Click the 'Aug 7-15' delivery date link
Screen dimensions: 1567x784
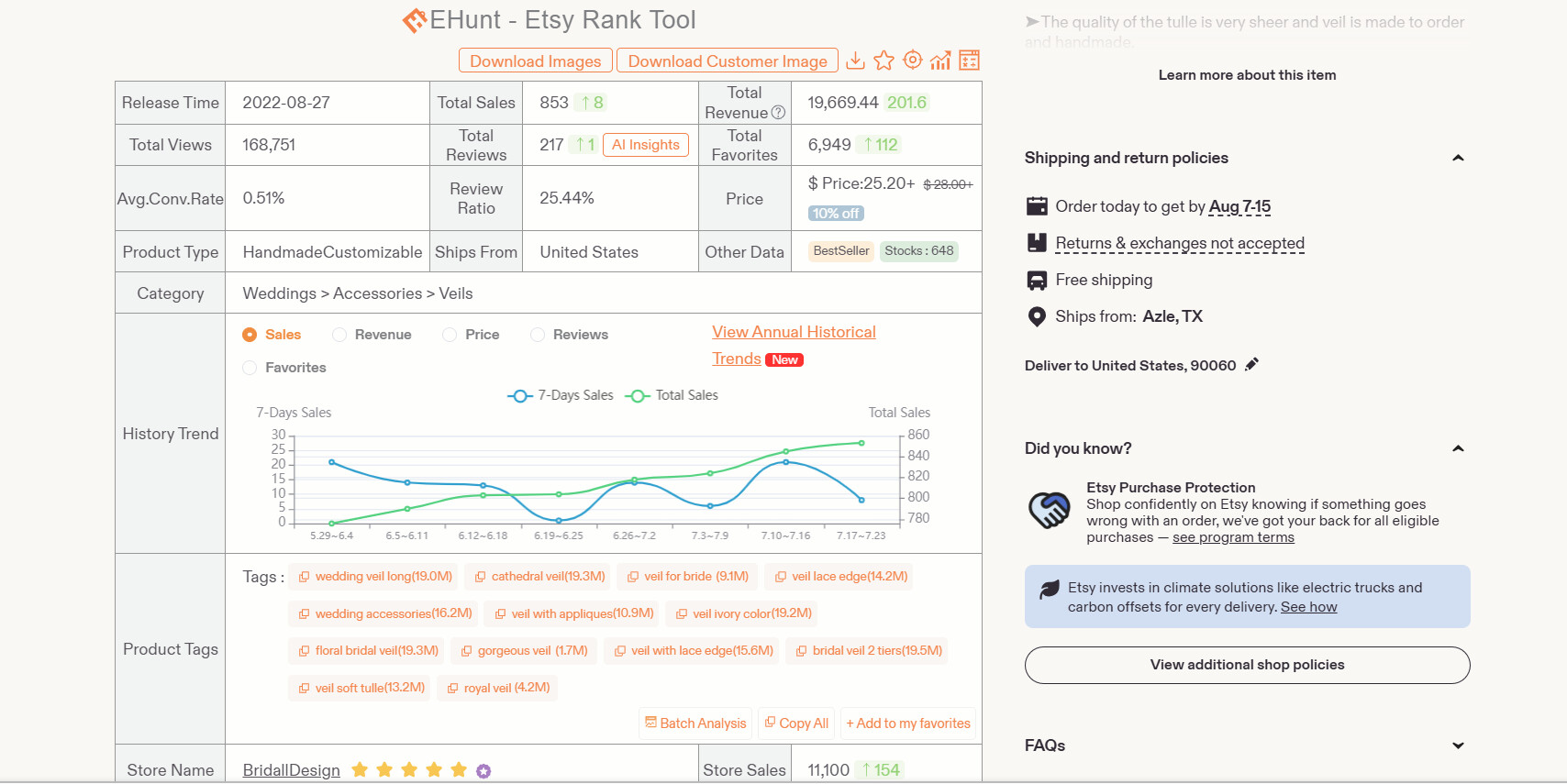pos(1240,206)
